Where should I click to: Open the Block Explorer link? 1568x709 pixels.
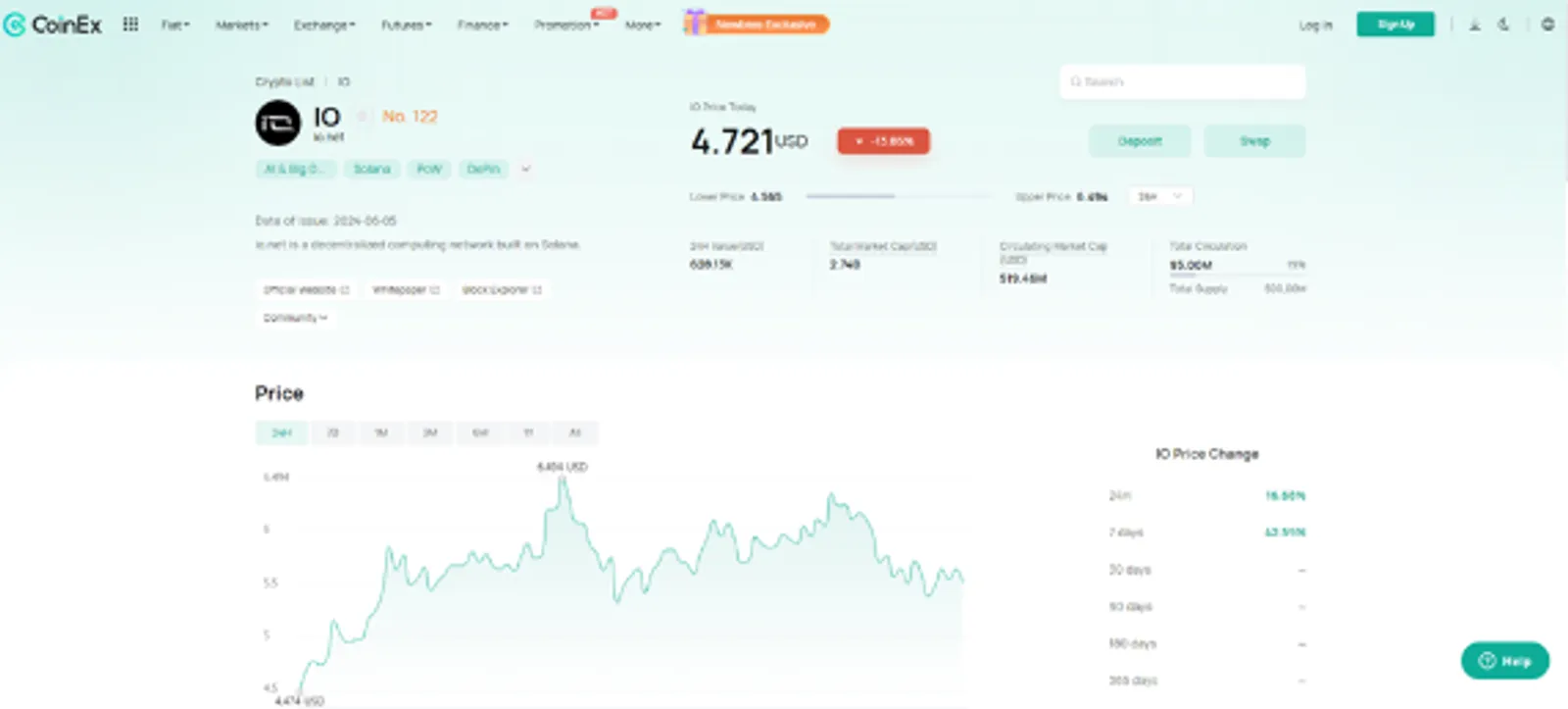(502, 289)
